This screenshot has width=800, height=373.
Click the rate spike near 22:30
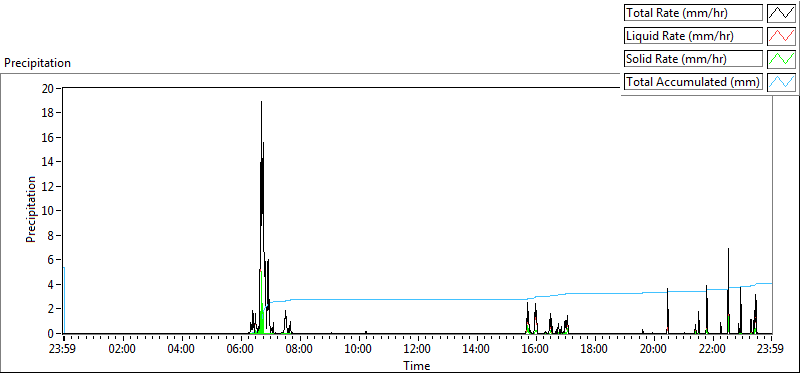coord(728,249)
